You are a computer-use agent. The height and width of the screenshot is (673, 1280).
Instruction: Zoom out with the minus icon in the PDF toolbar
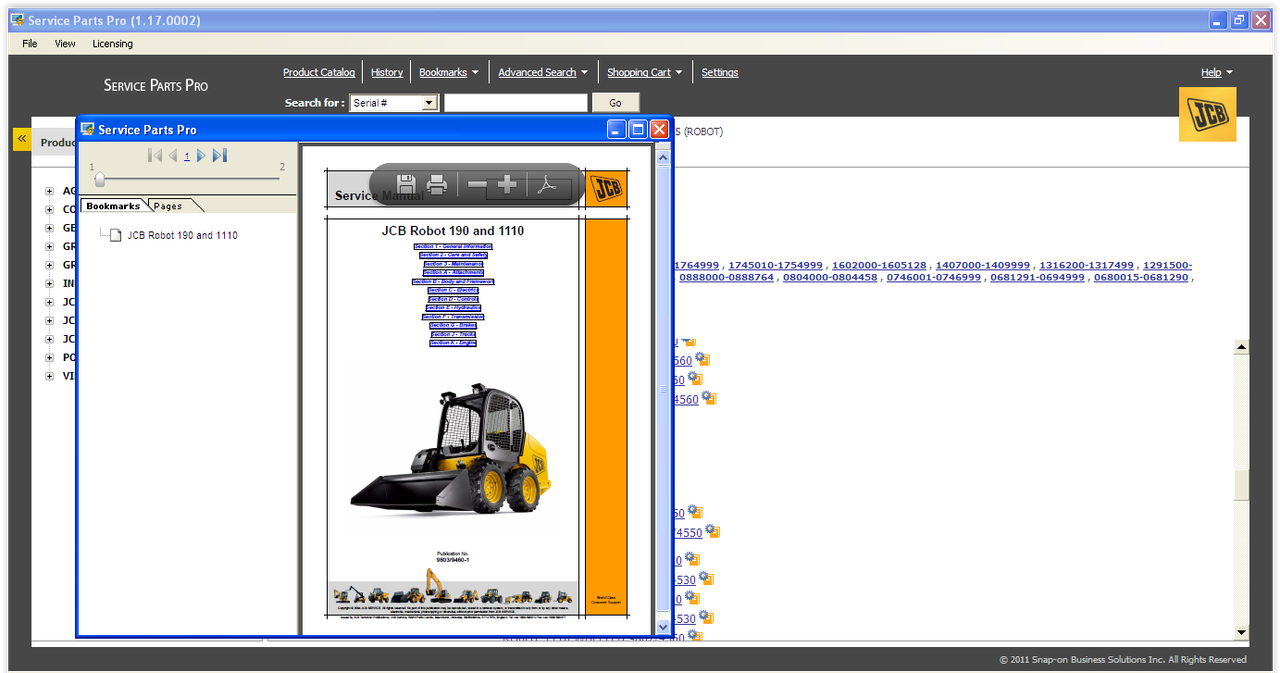pos(477,185)
